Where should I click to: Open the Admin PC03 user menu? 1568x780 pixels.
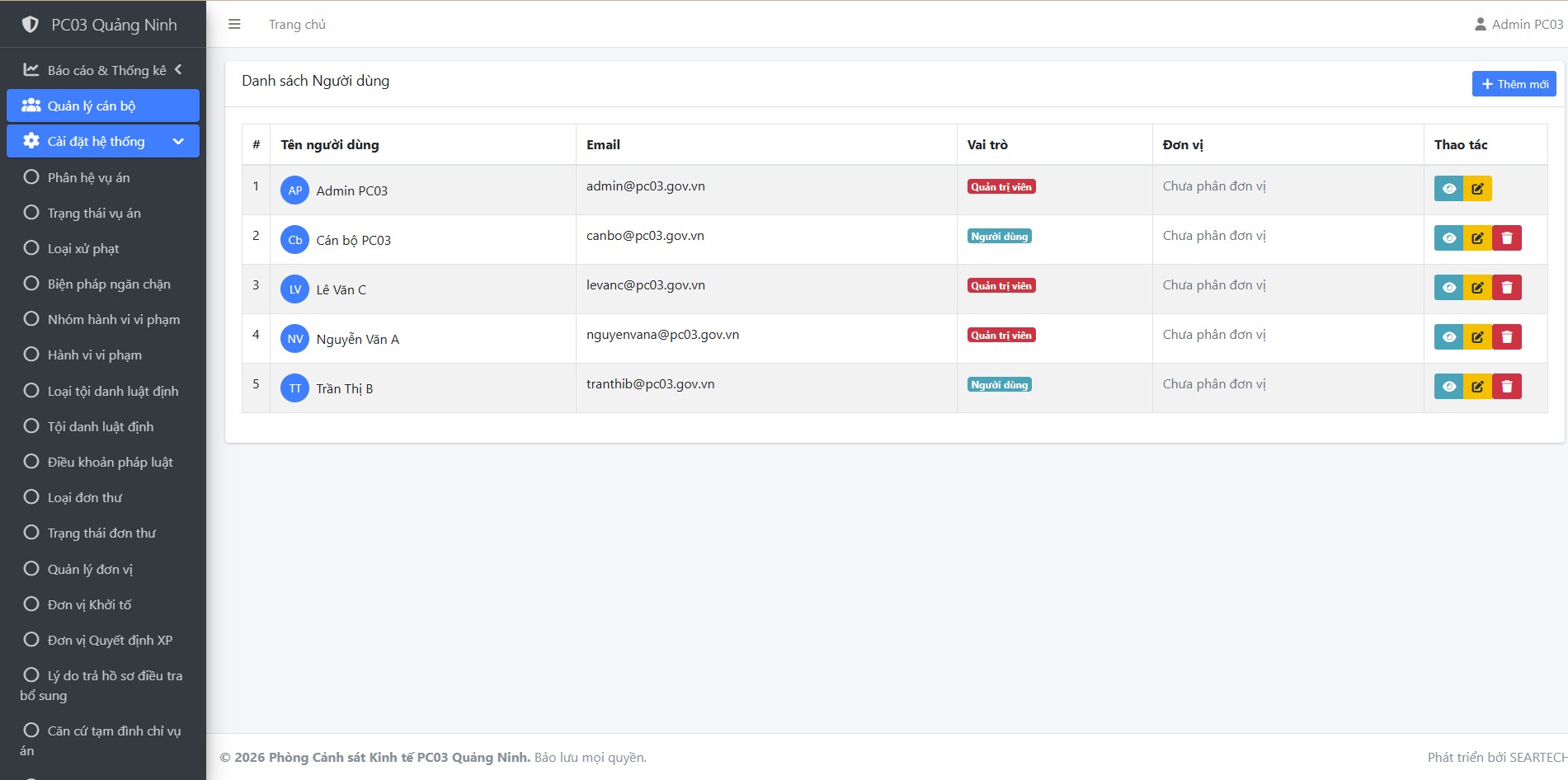1519,25
